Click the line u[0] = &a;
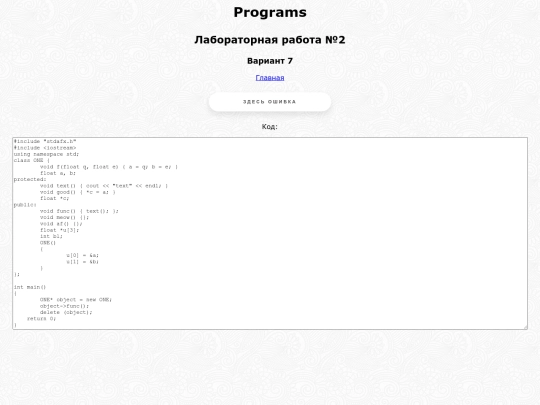Image resolution: width=540 pixels, height=405 pixels. click(82, 256)
